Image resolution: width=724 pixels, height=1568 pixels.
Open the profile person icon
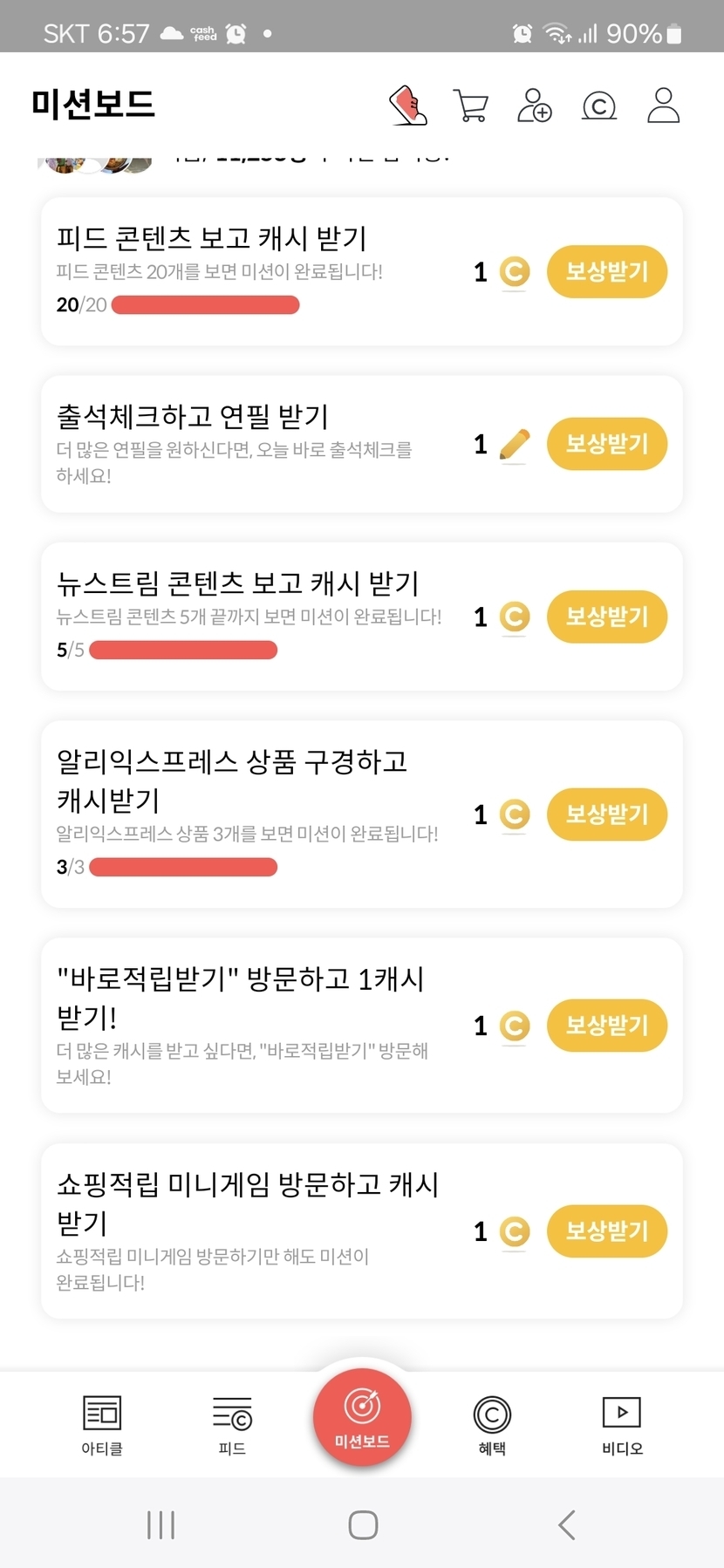pyautogui.click(x=663, y=106)
